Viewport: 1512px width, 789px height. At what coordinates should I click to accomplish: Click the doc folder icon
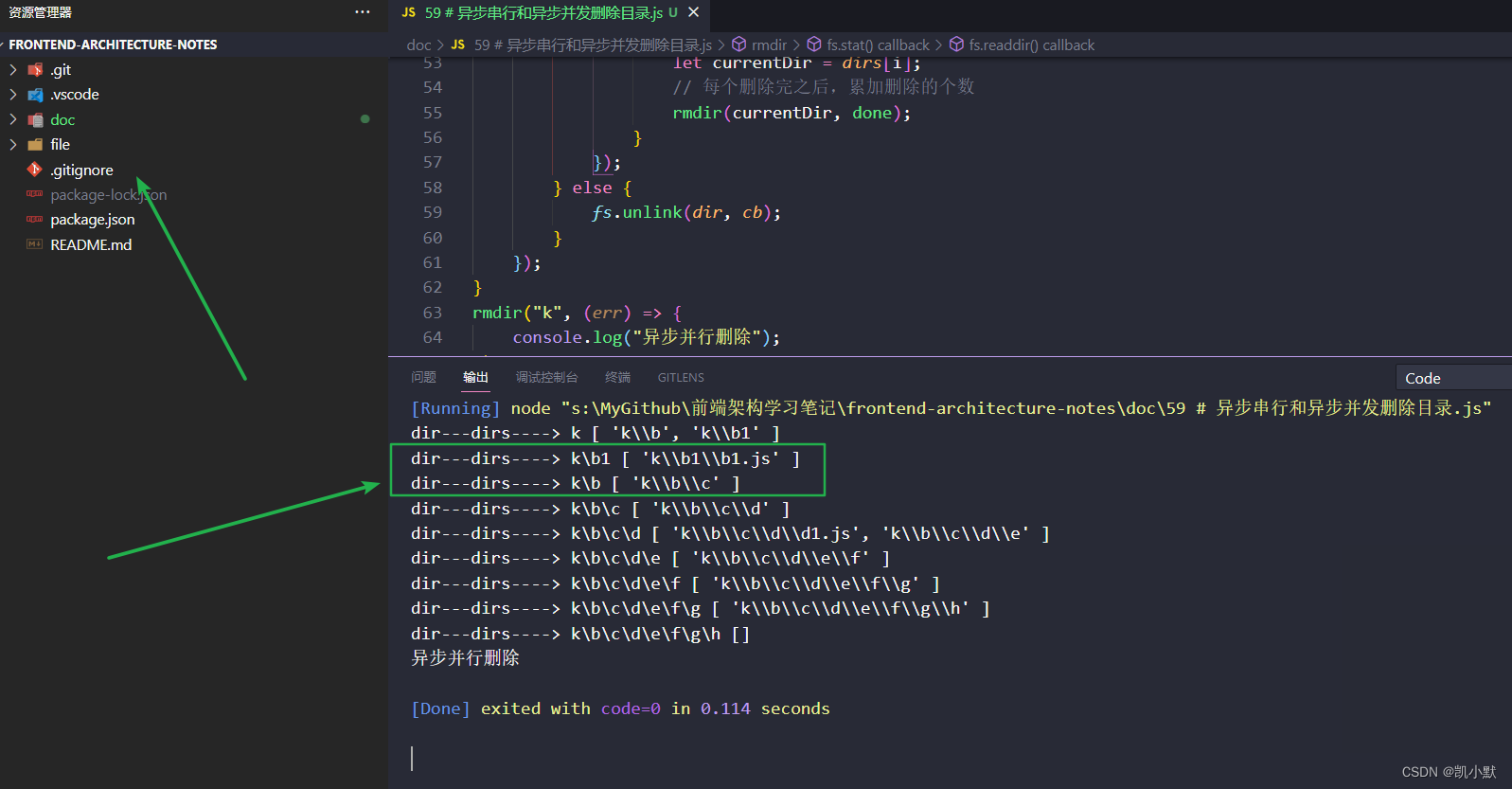tap(35, 120)
